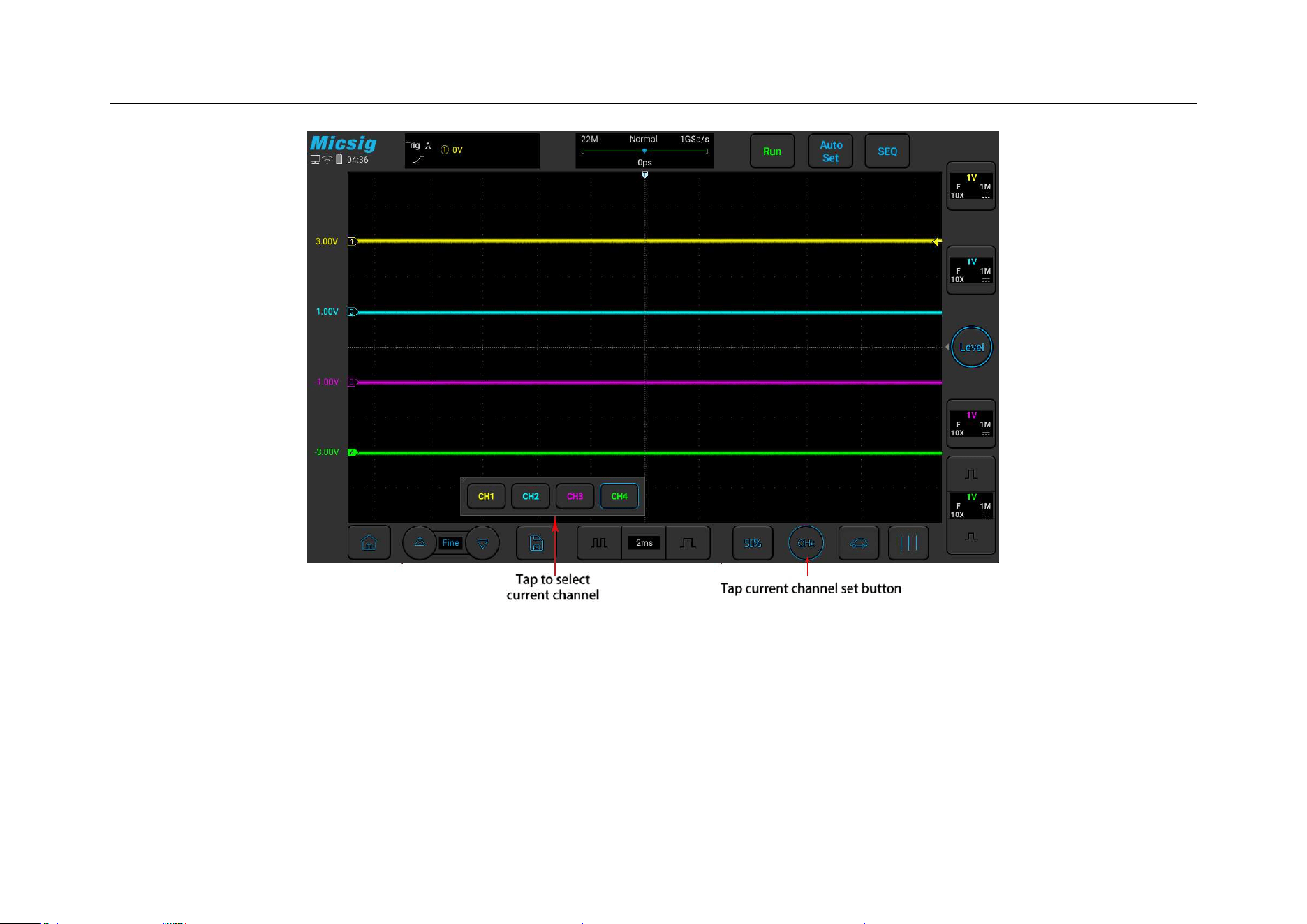Toggle the Fine adjustment mode label

click(451, 543)
